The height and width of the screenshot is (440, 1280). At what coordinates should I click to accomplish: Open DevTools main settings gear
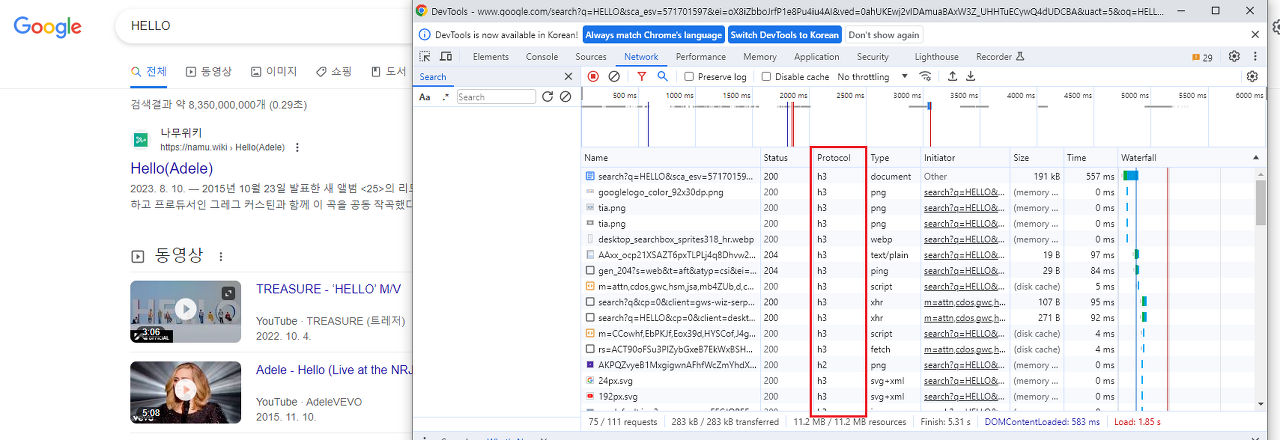(1234, 57)
